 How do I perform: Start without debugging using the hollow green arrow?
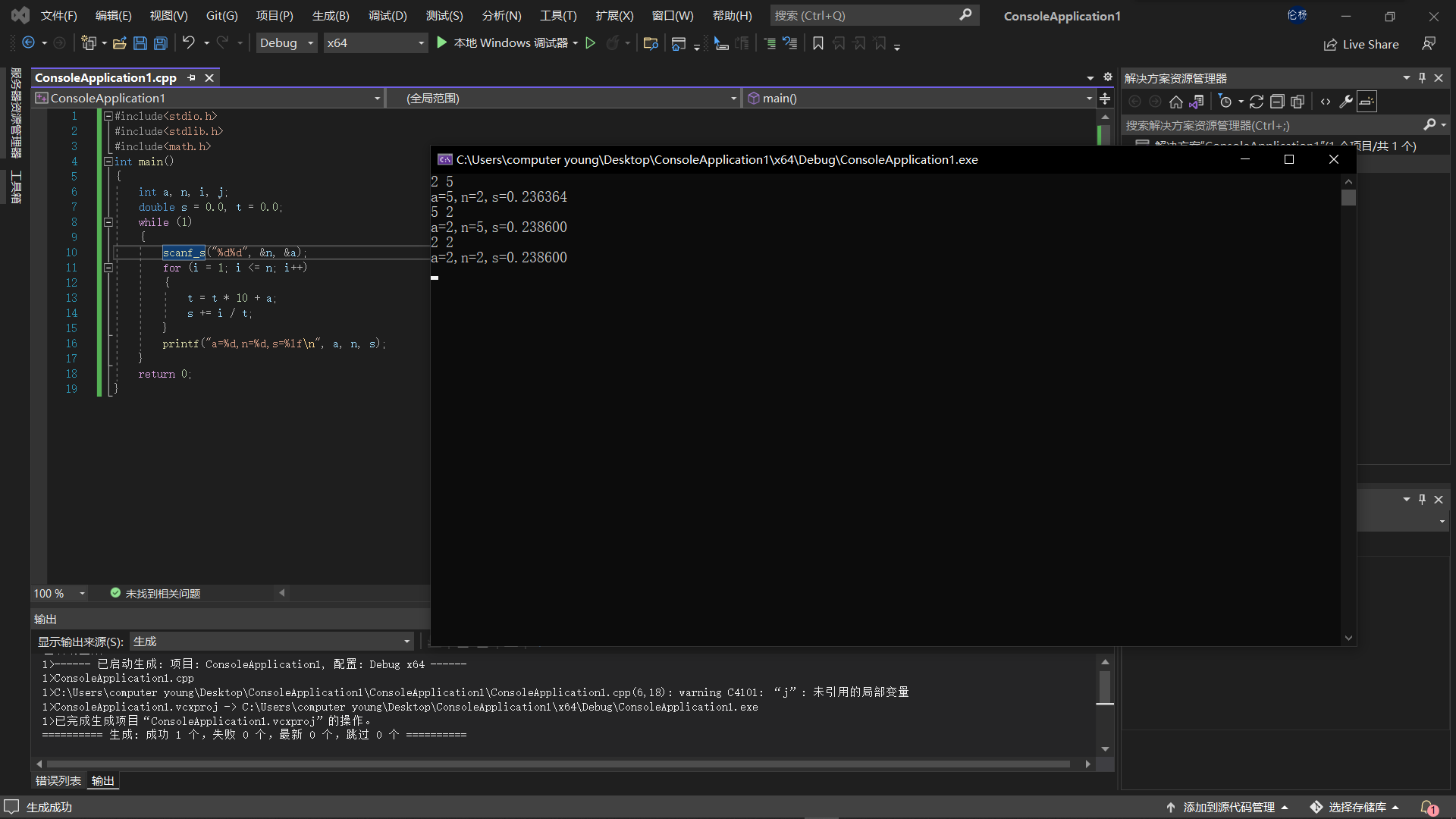[590, 43]
